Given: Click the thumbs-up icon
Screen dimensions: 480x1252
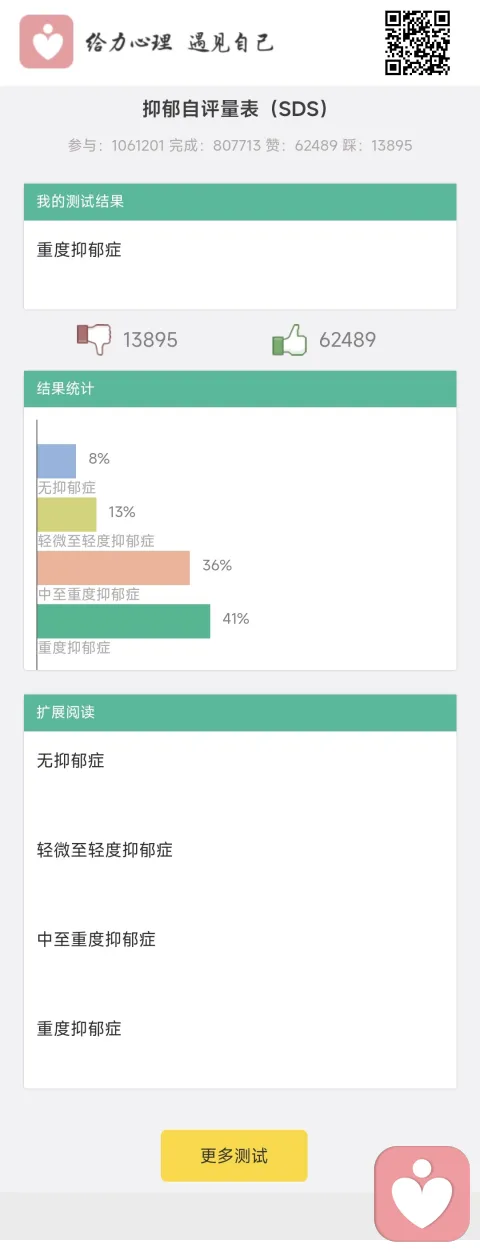Looking at the screenshot, I should click(x=290, y=340).
